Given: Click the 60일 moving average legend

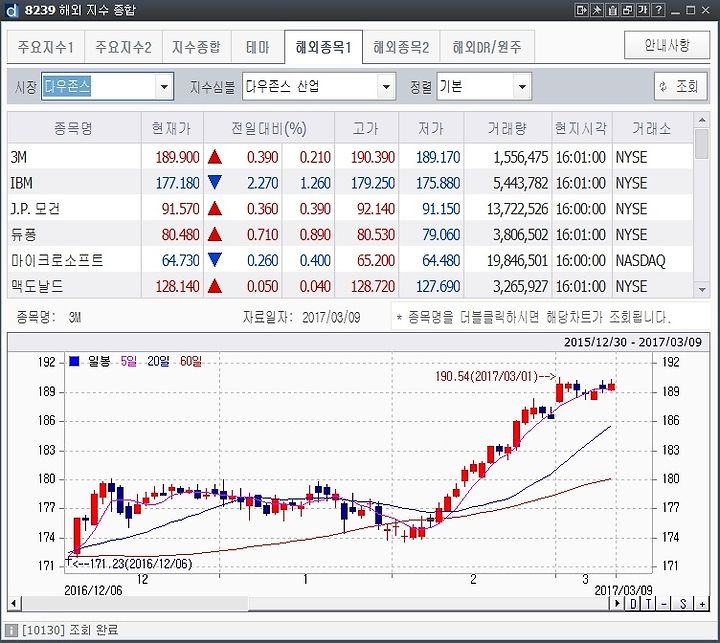Looking at the screenshot, I should tap(191, 361).
